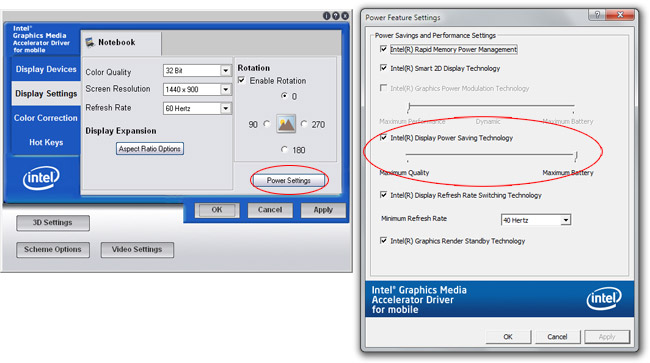
Task: Click the 'Maximum Quality' slider label
Action: 404,173
